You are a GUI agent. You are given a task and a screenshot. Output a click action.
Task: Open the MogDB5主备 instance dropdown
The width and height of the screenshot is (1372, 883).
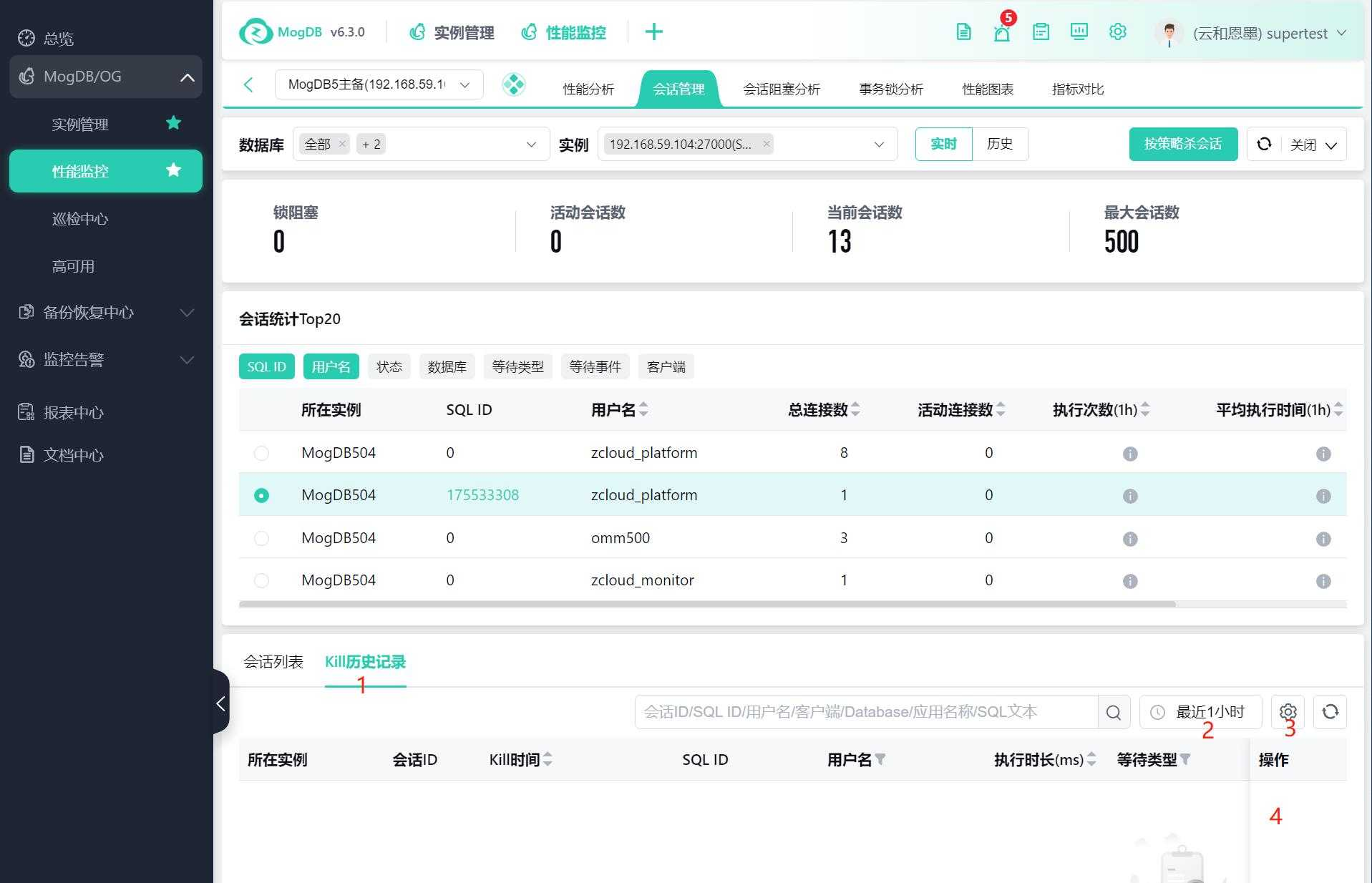click(x=379, y=84)
